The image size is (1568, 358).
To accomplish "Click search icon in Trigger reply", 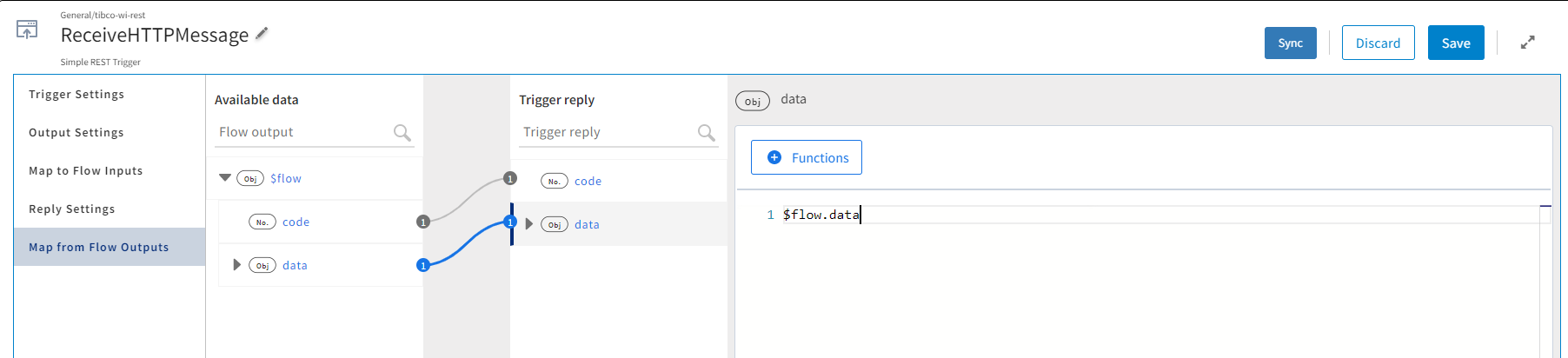I will click(706, 132).
